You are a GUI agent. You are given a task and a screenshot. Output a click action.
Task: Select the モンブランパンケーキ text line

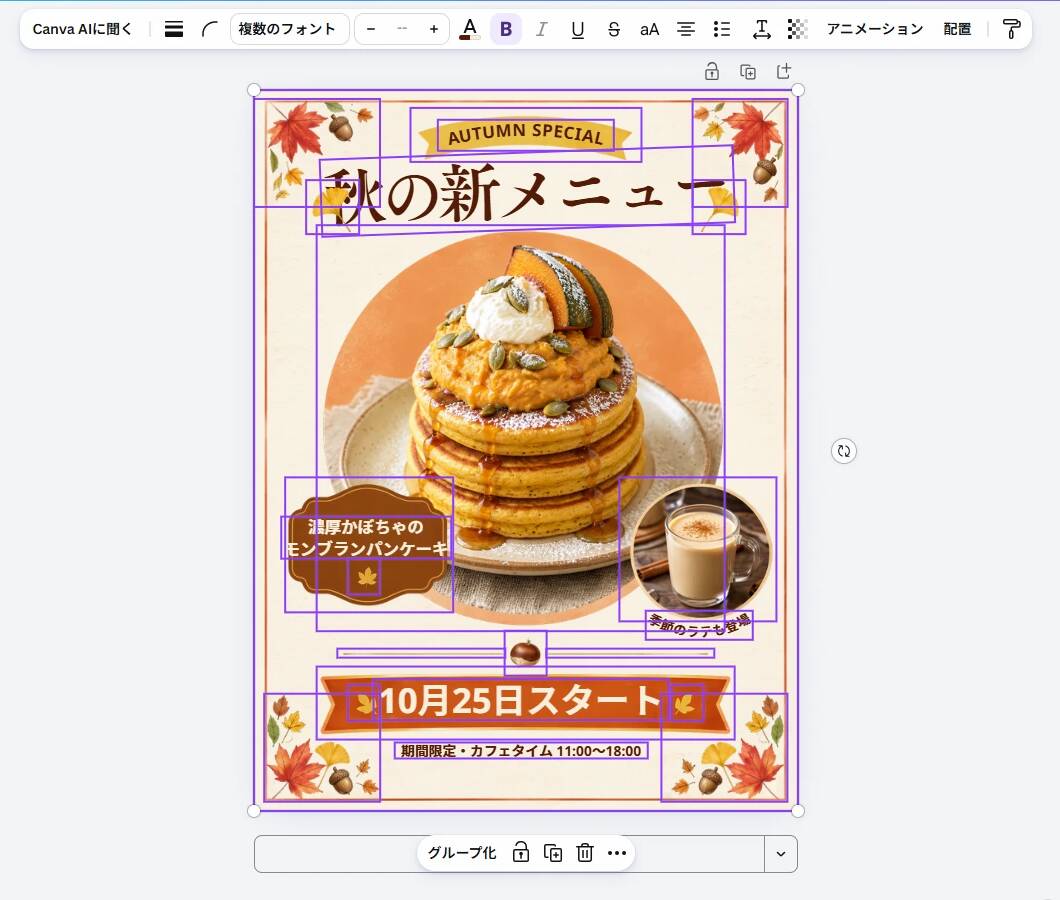[x=366, y=548]
